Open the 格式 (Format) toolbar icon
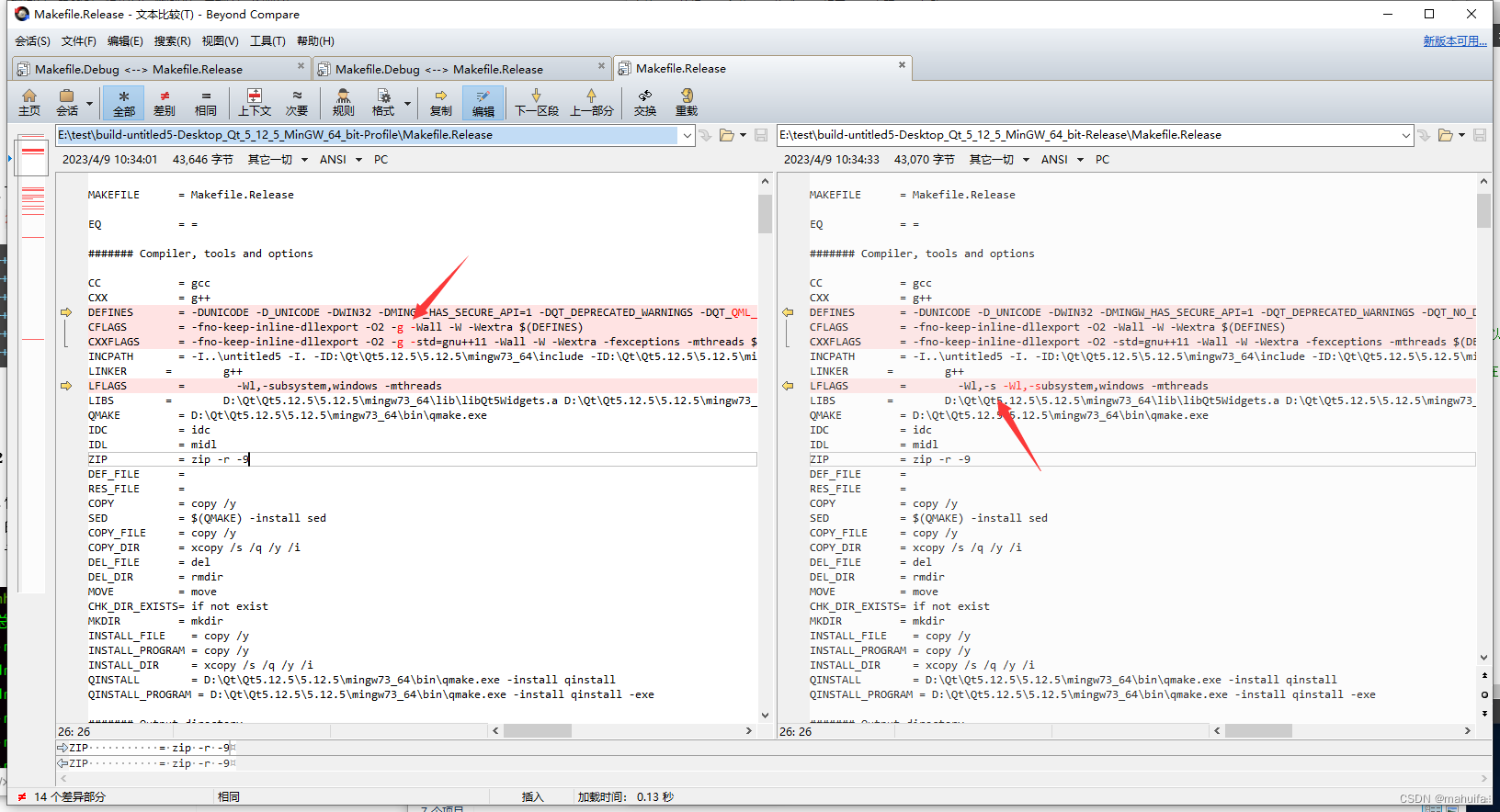This screenshot has width=1500, height=812. click(x=383, y=102)
